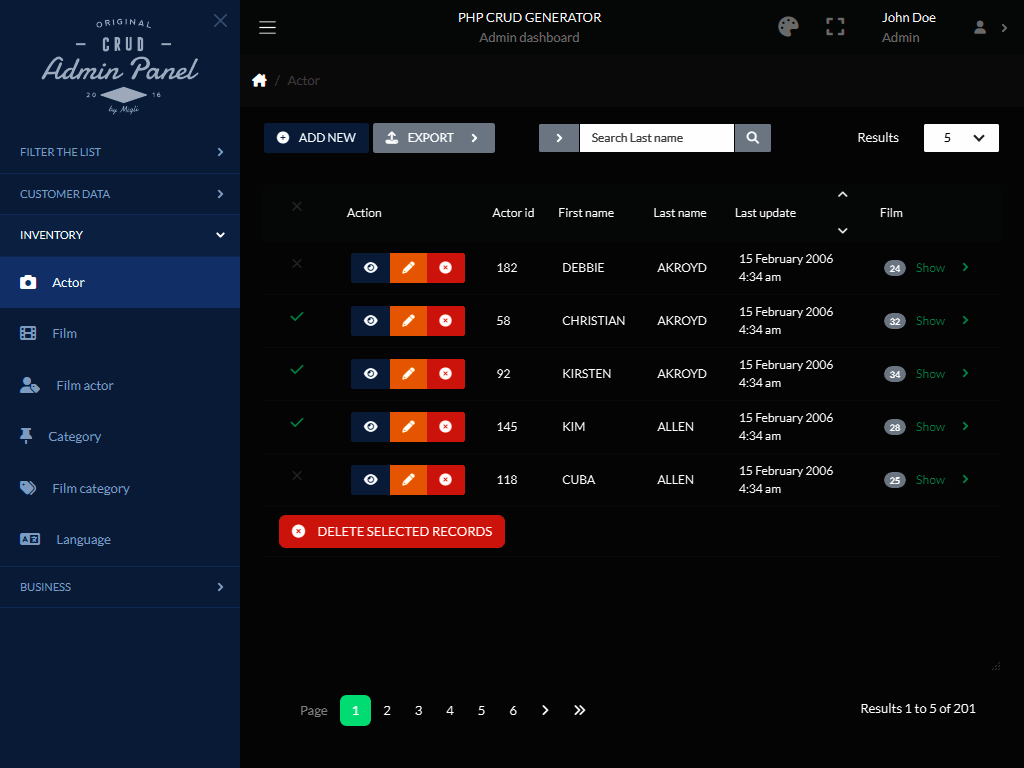Image resolution: width=1024 pixels, height=768 pixels.
Task: Toggle selection for the DEBBIE row
Action: click(297, 264)
